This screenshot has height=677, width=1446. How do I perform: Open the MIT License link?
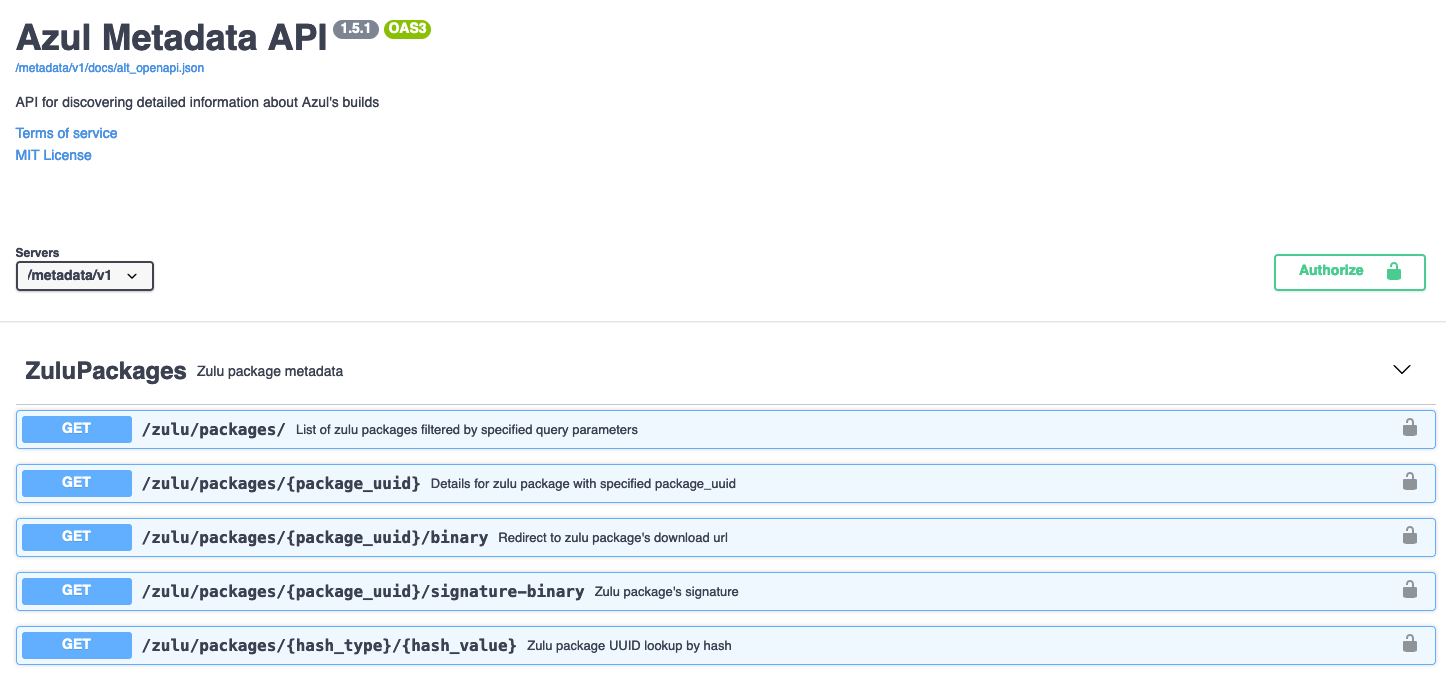click(52, 154)
